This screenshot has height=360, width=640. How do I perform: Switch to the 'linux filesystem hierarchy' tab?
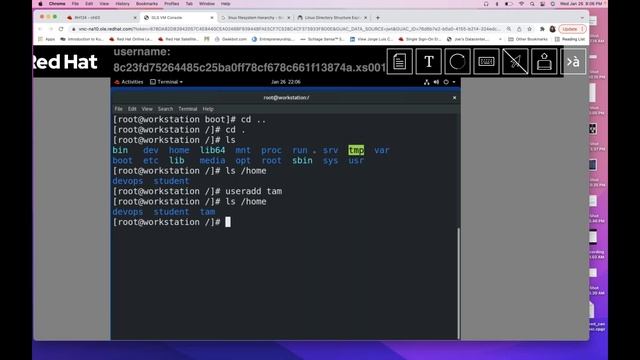[x=255, y=18]
